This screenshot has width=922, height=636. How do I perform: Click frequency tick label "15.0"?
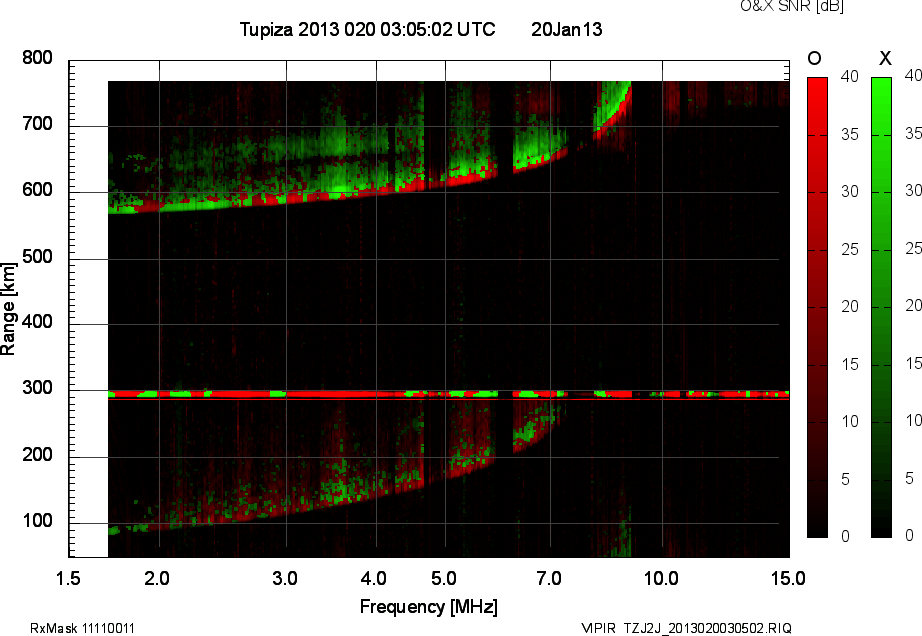coord(789,578)
